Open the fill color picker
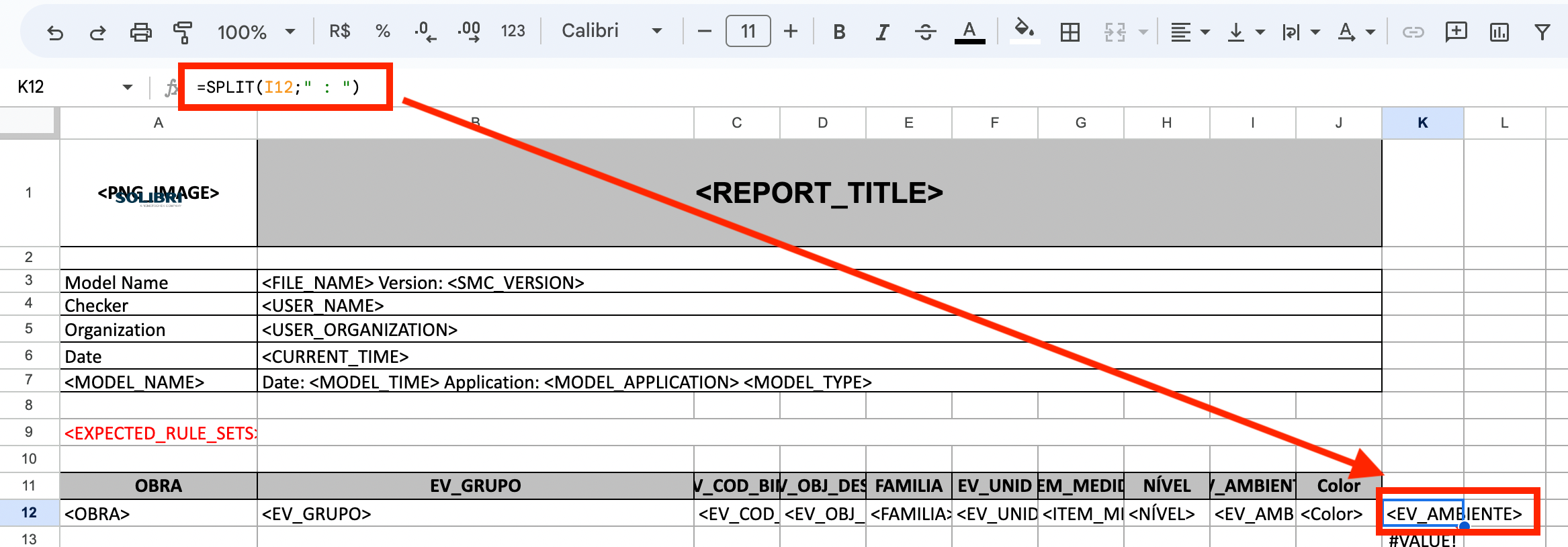The image size is (1568, 547). (1024, 32)
